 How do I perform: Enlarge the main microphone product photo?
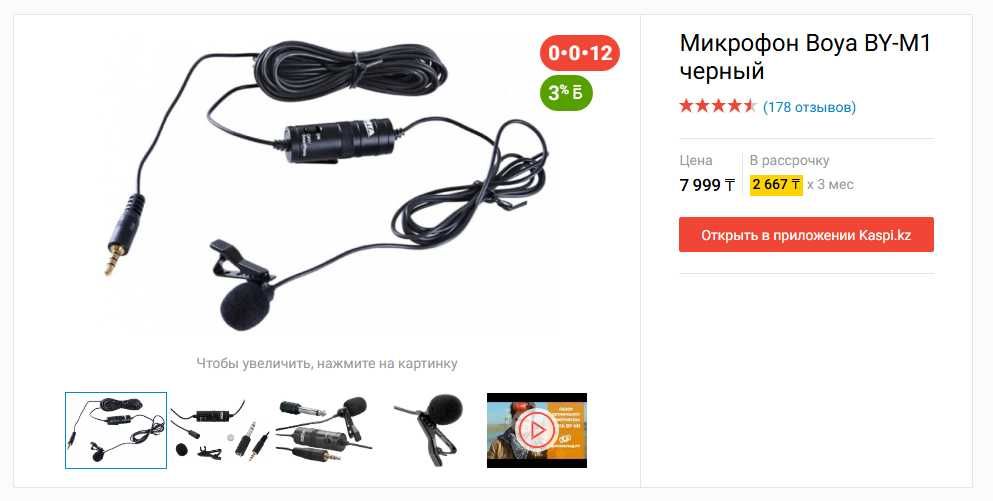tap(326, 184)
